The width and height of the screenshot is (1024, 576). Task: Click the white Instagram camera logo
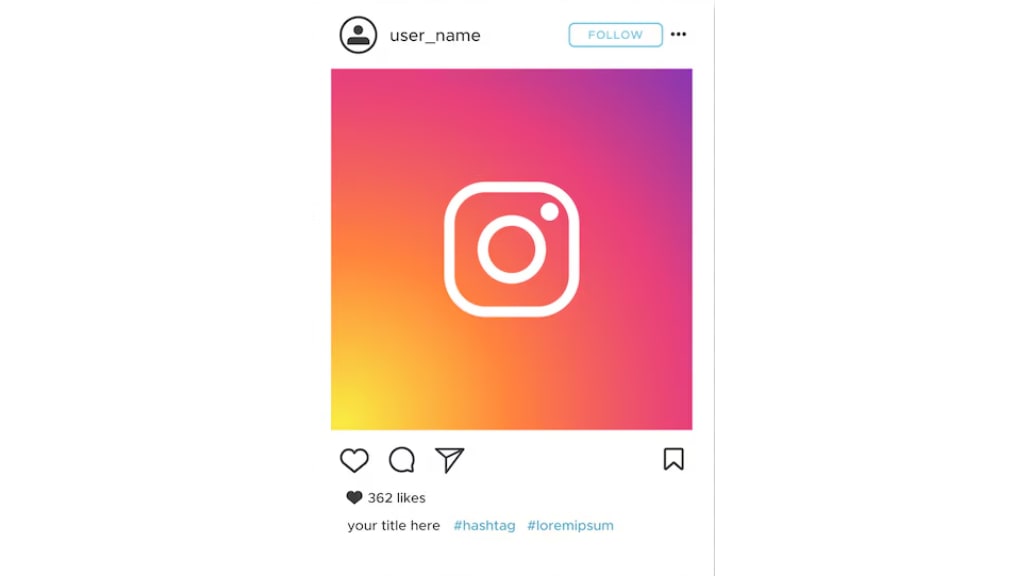coord(511,249)
